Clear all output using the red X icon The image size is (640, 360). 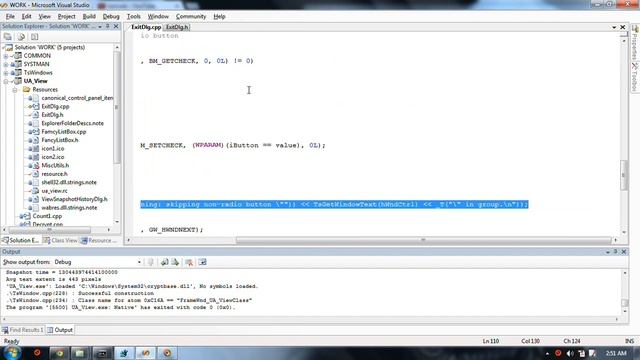[x=189, y=262]
